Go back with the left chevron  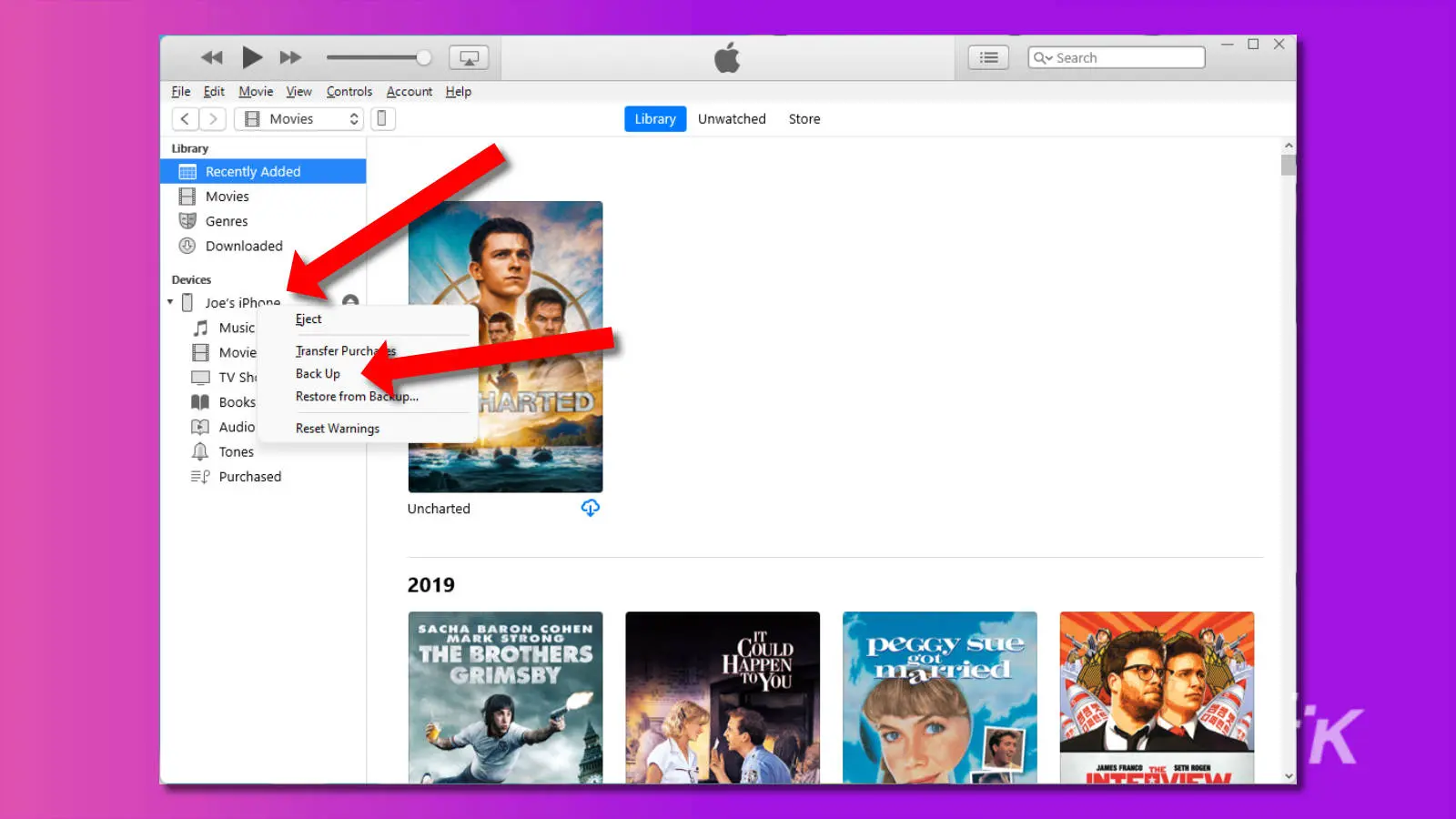coord(185,118)
